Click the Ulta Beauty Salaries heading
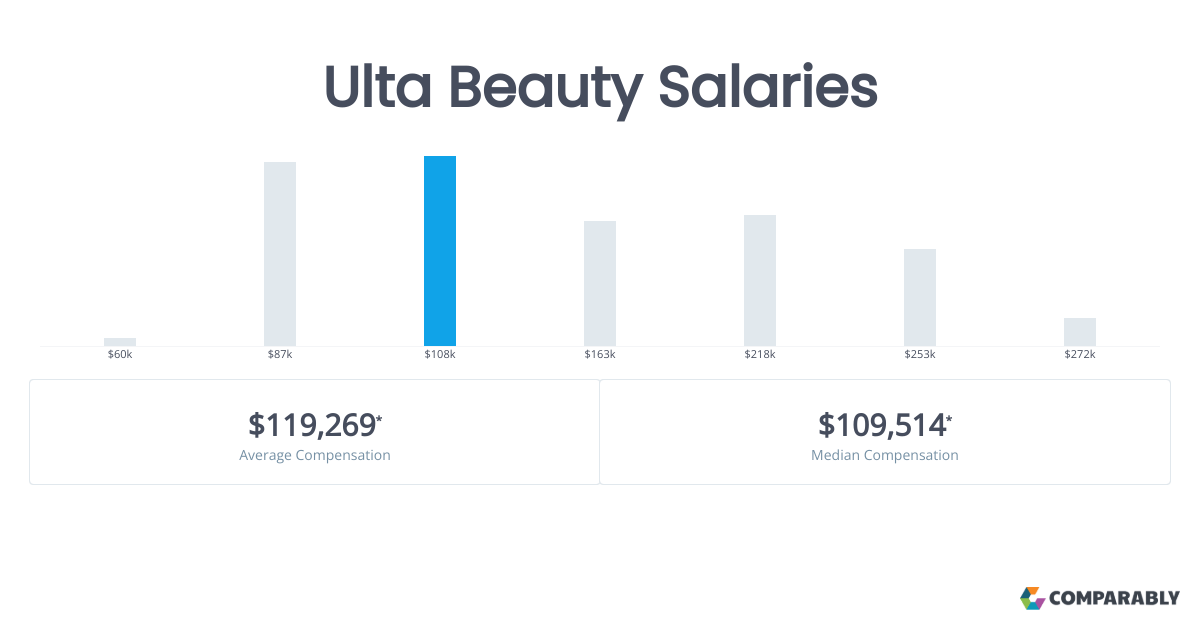 pos(601,88)
